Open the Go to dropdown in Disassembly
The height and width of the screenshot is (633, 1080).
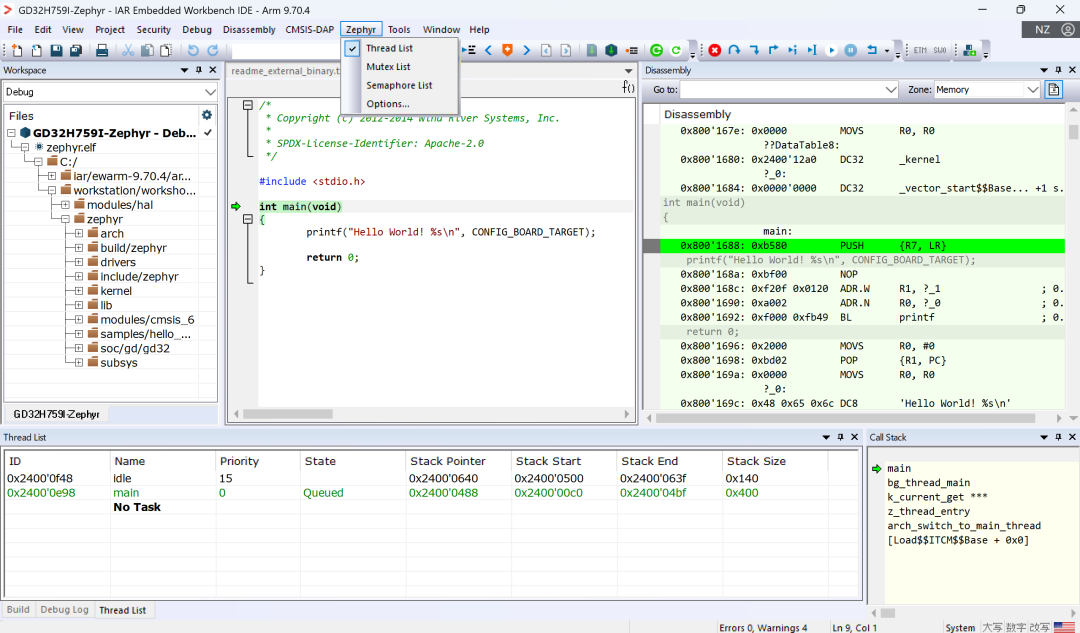(x=891, y=90)
